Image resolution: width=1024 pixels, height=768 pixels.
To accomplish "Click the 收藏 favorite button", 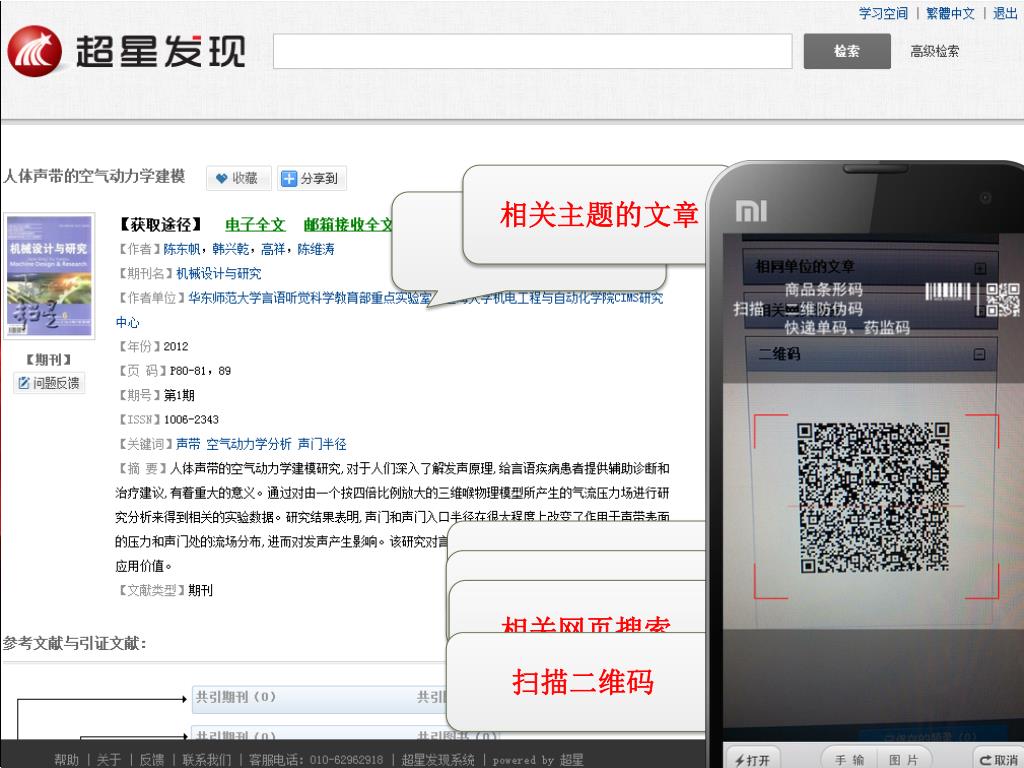I will (x=238, y=178).
